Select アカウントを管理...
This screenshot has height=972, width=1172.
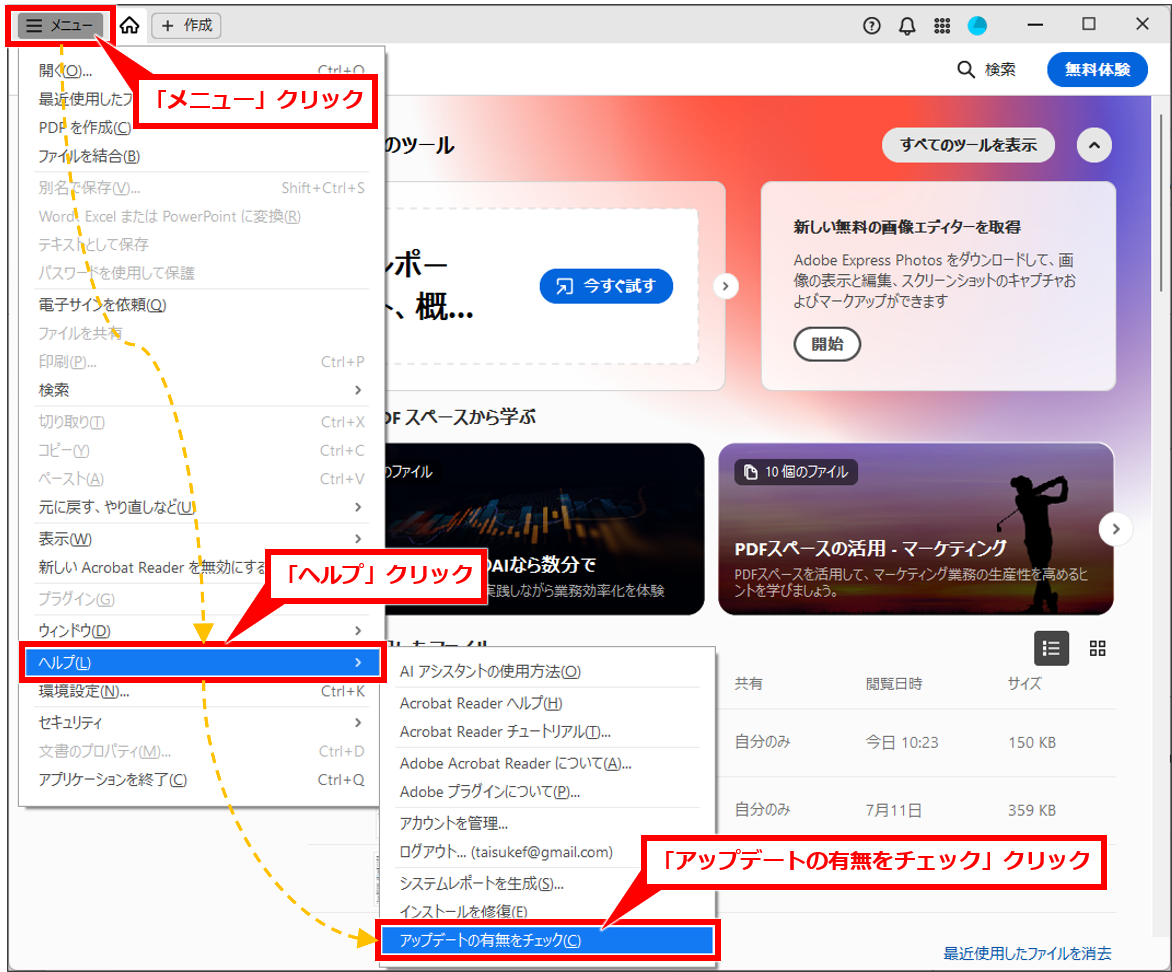548,823
